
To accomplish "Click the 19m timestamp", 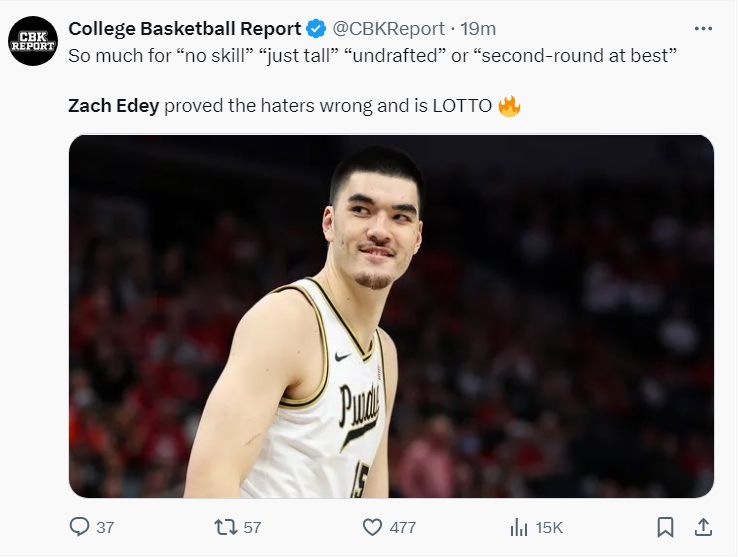I will tap(478, 29).
